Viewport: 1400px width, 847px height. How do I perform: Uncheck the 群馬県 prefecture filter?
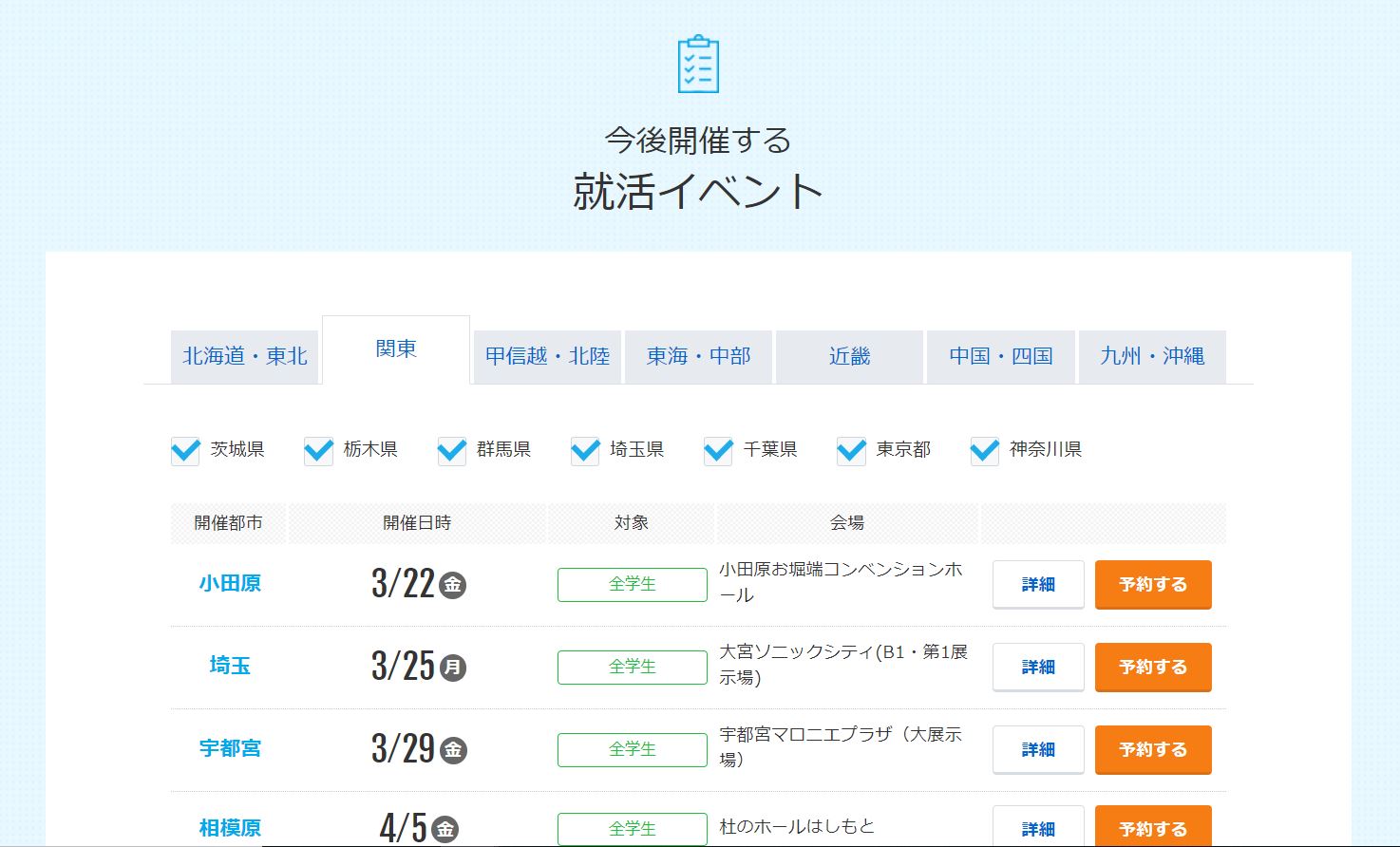pos(452,450)
